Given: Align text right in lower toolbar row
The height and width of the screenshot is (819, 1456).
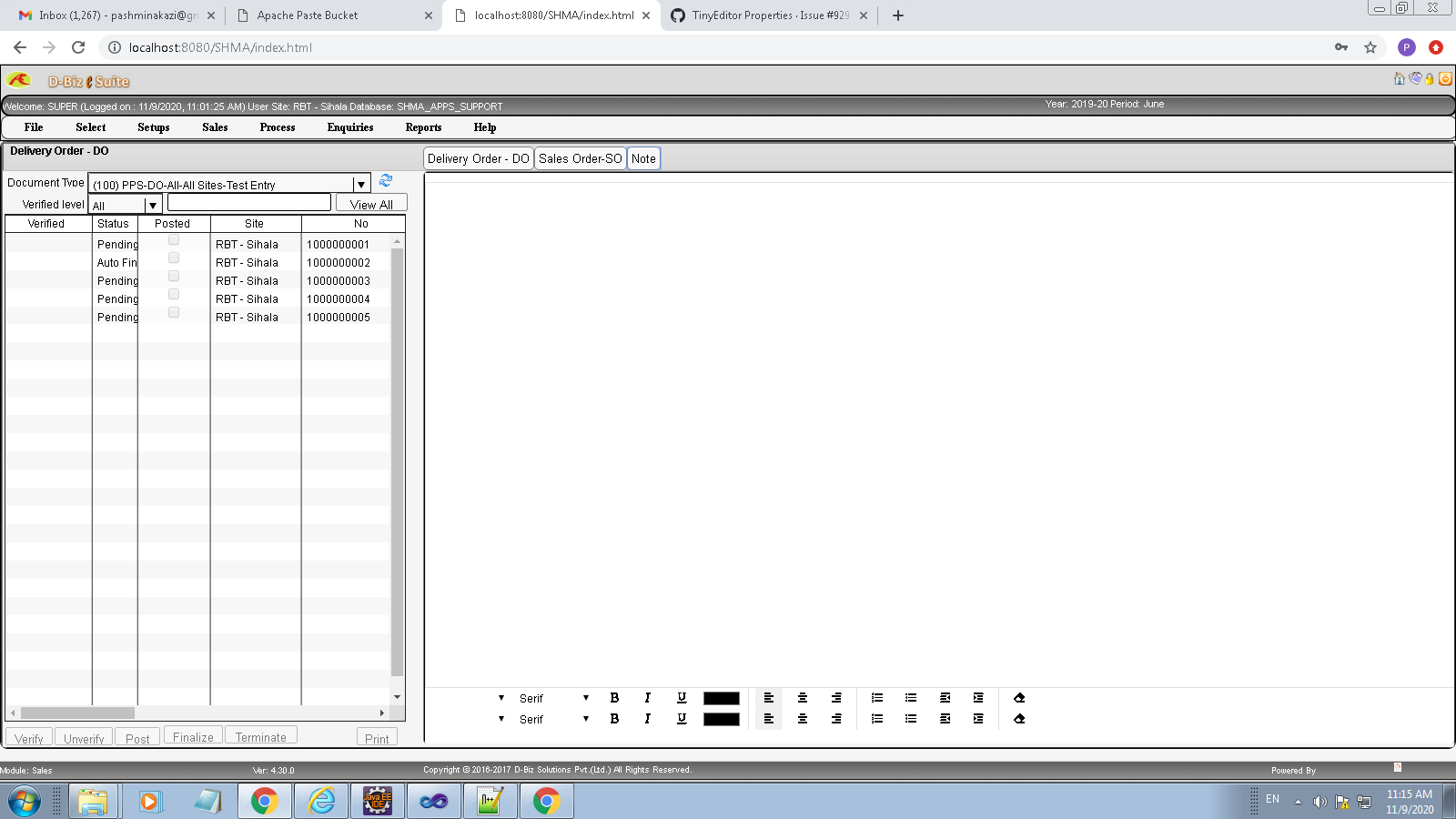Looking at the screenshot, I should pos(836,719).
